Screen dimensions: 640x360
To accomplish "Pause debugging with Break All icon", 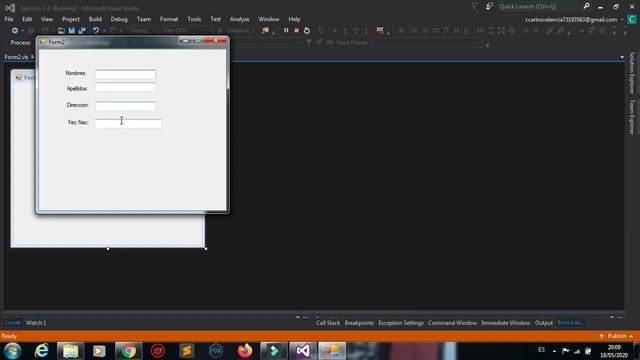I will tap(286, 31).
